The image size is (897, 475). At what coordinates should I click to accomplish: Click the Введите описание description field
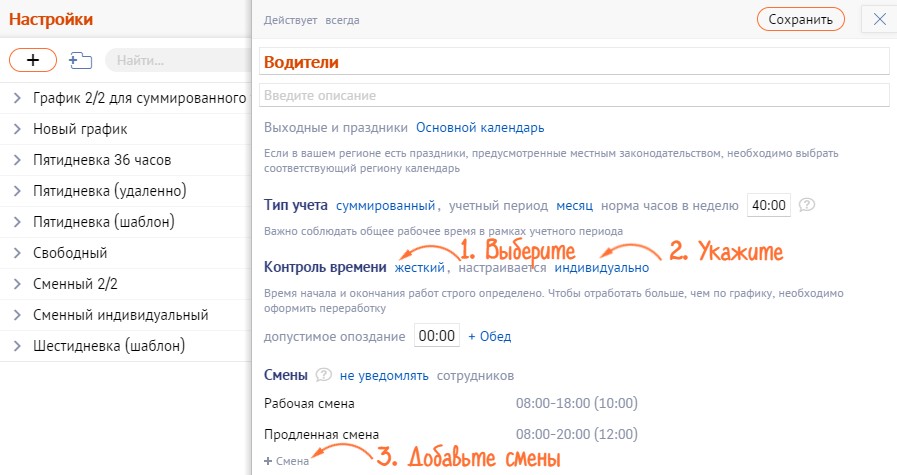(x=574, y=95)
